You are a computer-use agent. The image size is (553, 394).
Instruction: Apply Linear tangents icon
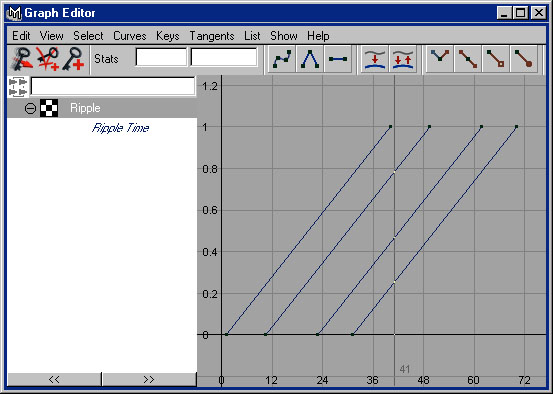coord(309,59)
